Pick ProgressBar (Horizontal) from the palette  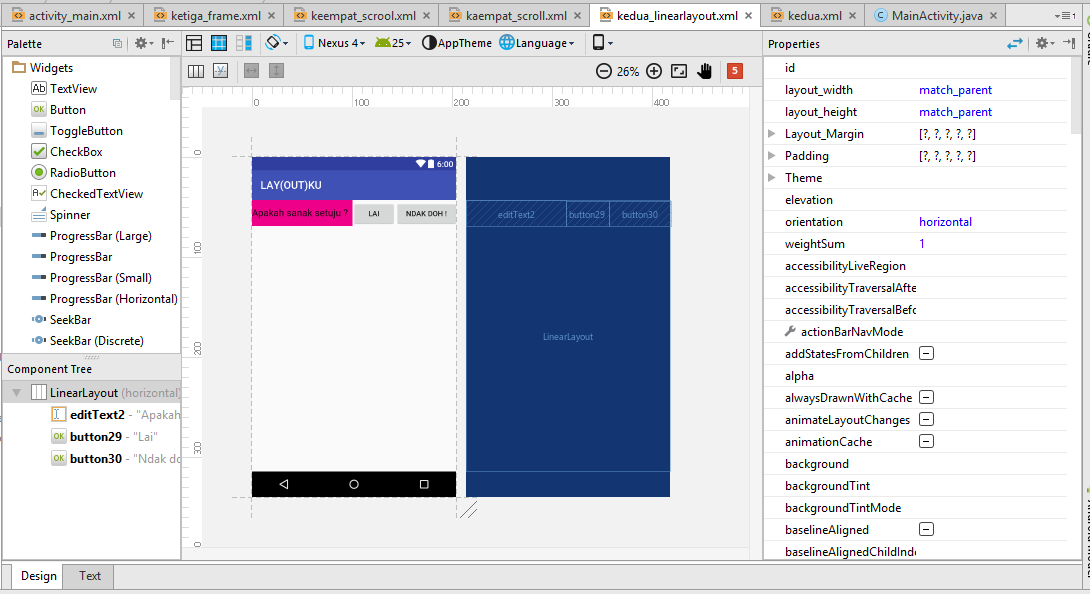[x=104, y=298]
